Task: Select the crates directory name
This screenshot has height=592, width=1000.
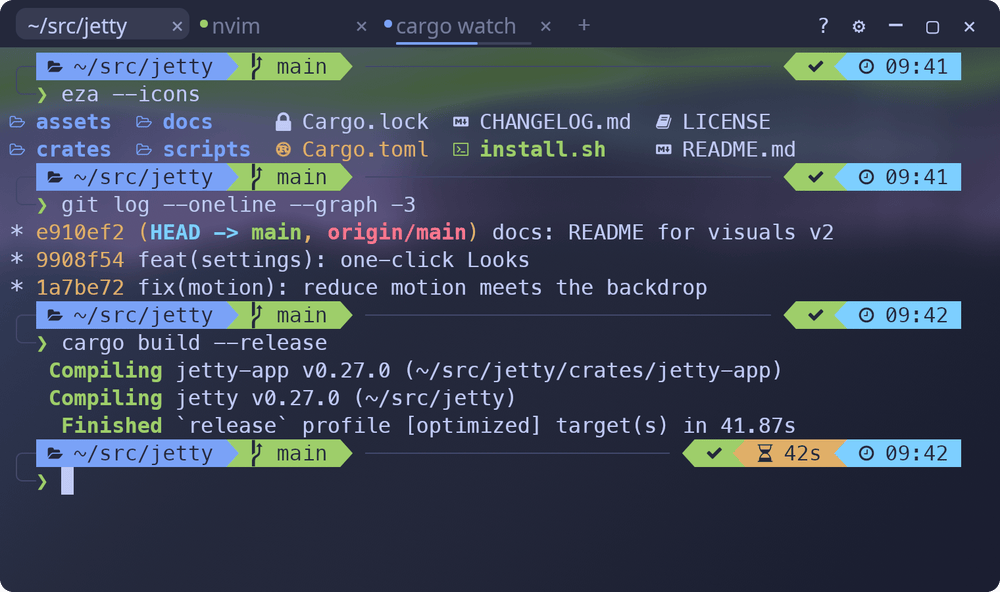Action: pyautogui.click(x=73, y=149)
